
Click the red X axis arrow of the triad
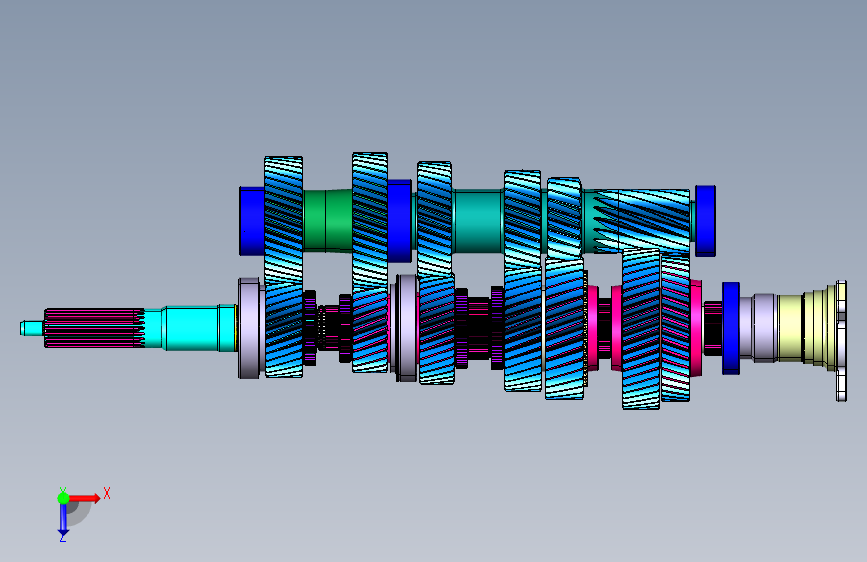click(85, 498)
